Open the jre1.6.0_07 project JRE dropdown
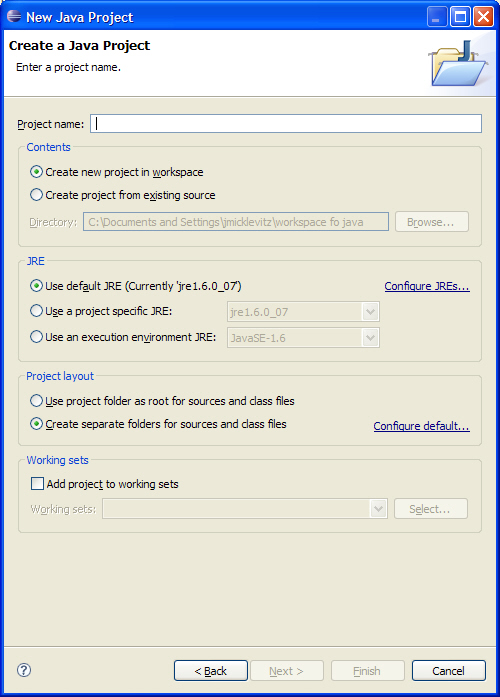Screen dimensions: 500x697 point(303,312)
